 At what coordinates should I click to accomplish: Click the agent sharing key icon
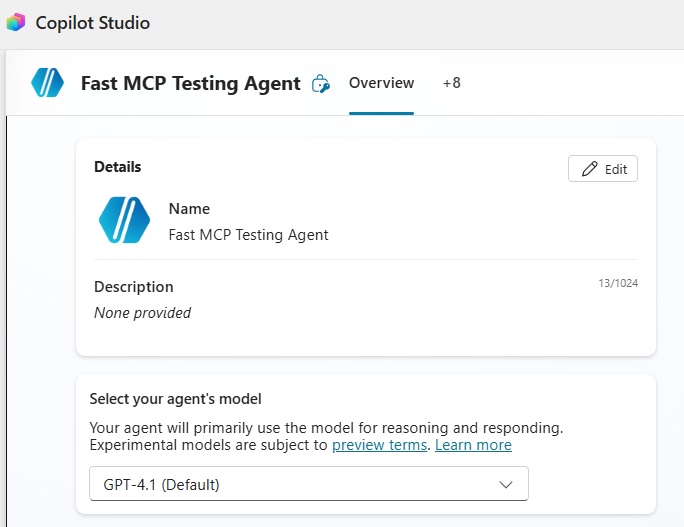coord(321,83)
